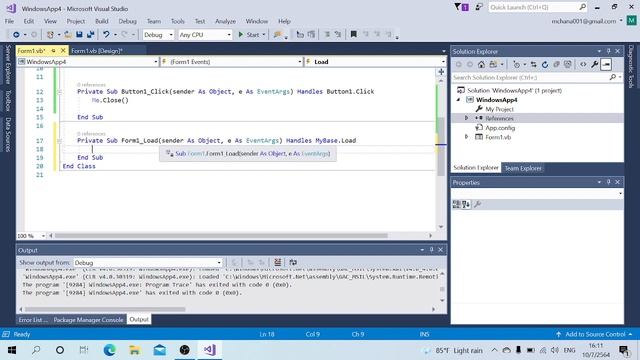Click the mchana001@gmail.com account label
Viewport: 640px width, 360px height.
coord(584,21)
